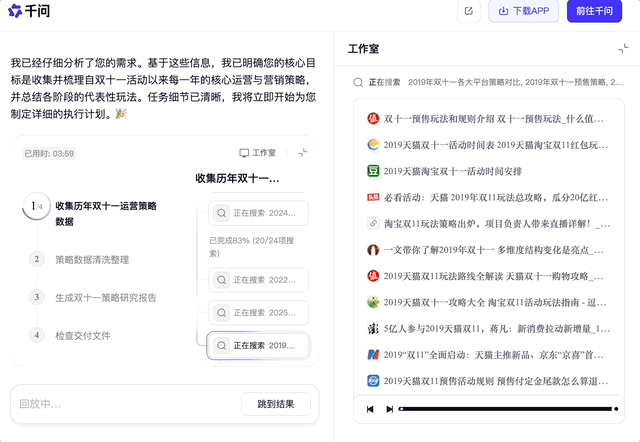The width and height of the screenshot is (640, 442).
Task: Click the 前往千问 button
Action: coord(594,11)
